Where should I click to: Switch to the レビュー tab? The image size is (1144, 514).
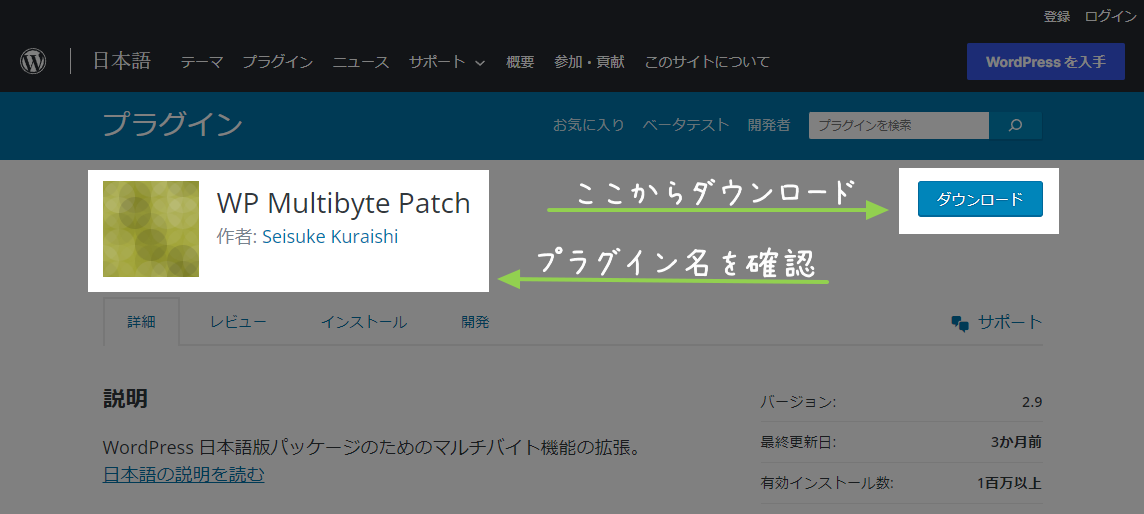[x=238, y=322]
